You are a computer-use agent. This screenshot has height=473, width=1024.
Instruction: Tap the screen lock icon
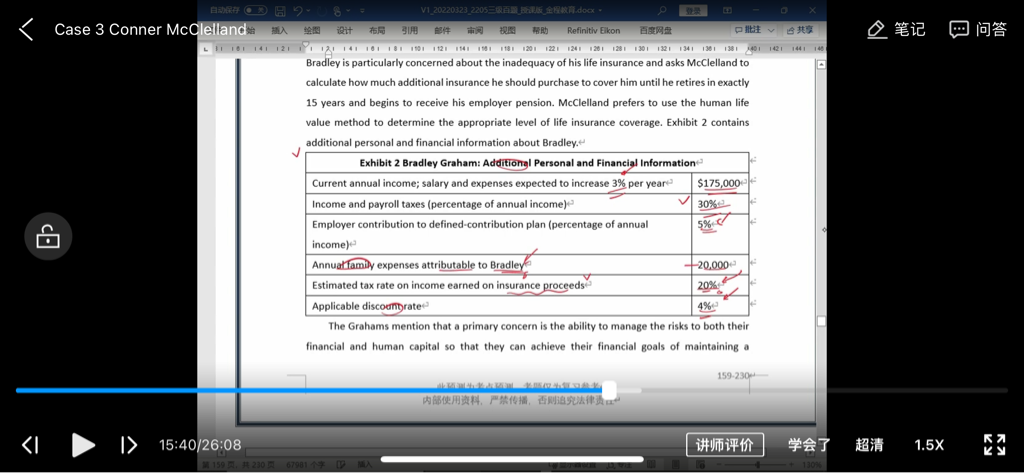[x=47, y=237]
